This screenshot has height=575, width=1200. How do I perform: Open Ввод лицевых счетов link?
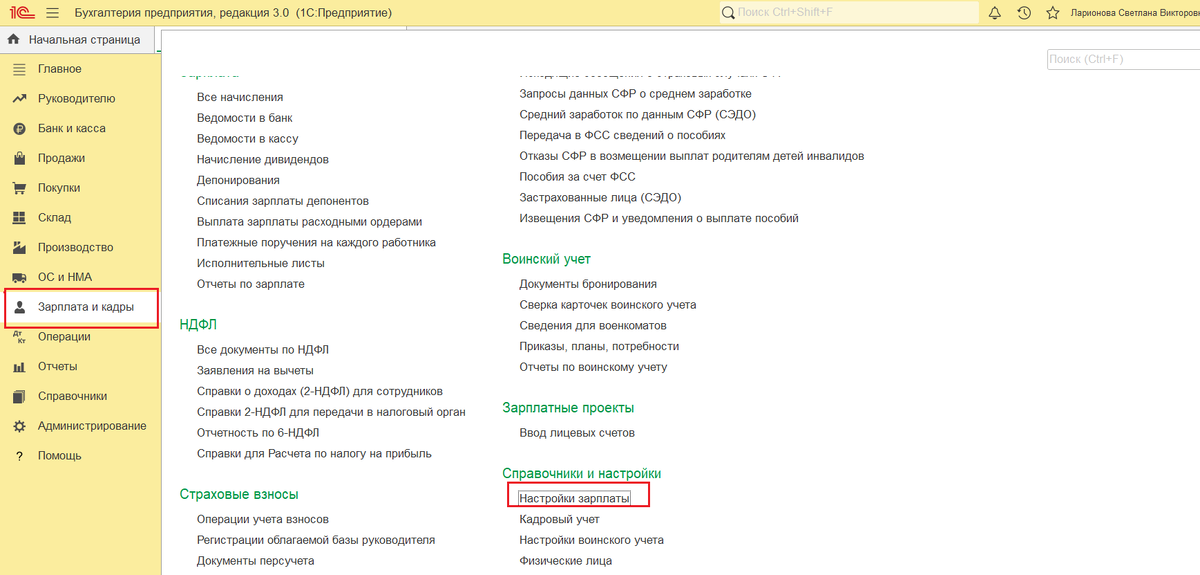point(577,433)
